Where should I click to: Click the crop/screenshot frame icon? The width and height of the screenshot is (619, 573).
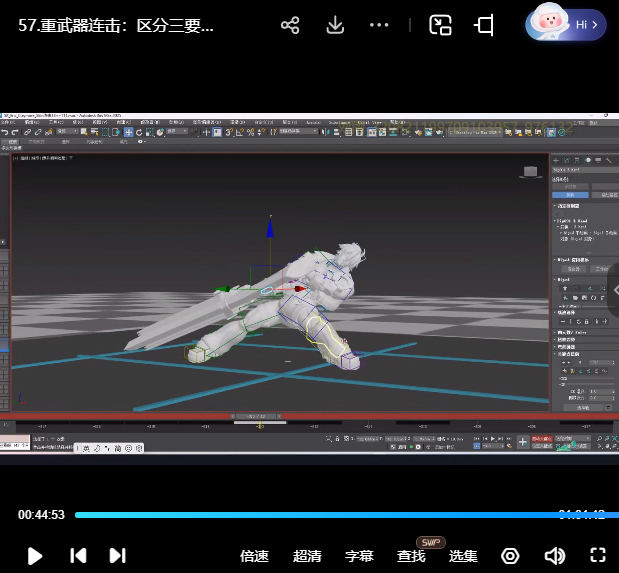(485, 25)
